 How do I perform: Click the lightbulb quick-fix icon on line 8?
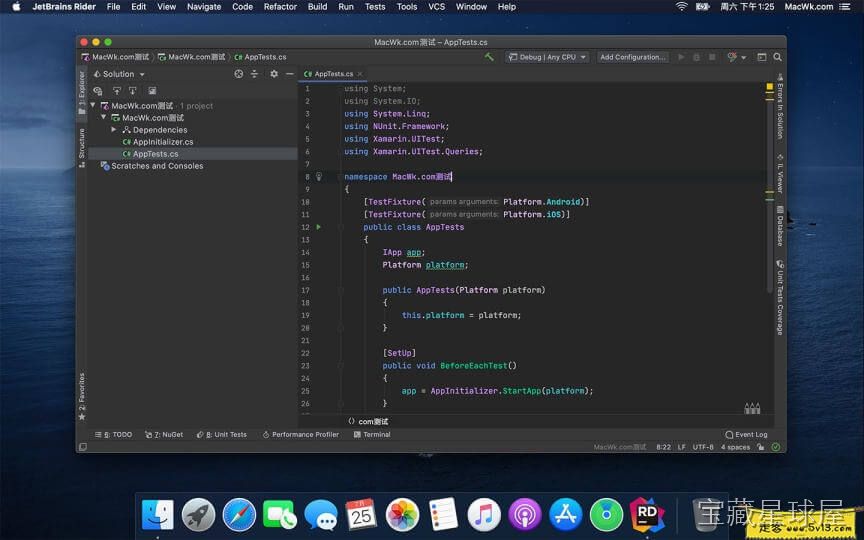pos(318,176)
